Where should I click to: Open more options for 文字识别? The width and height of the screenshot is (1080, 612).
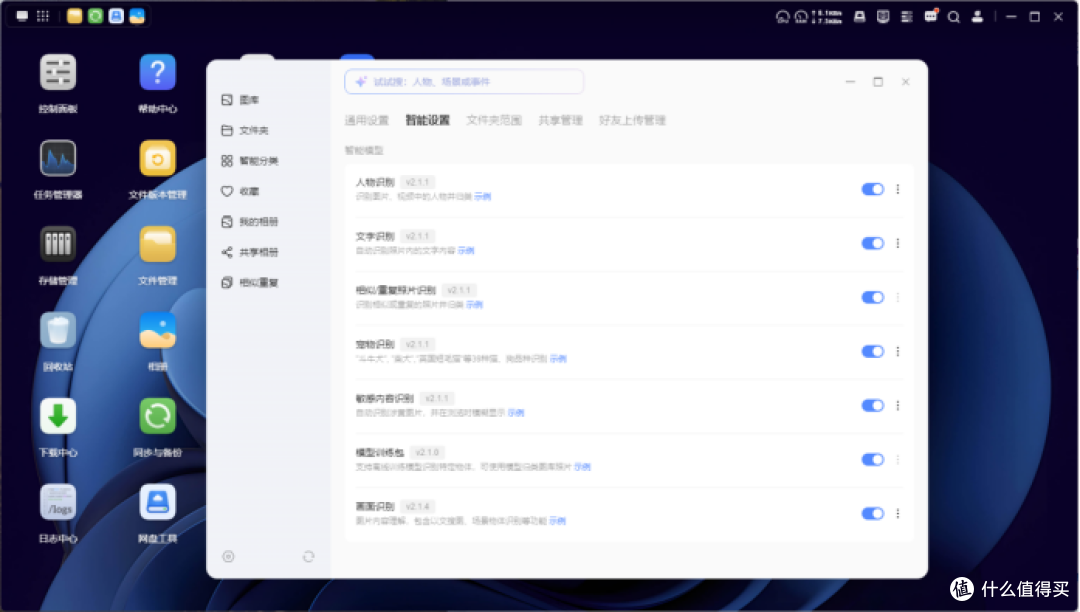point(898,243)
